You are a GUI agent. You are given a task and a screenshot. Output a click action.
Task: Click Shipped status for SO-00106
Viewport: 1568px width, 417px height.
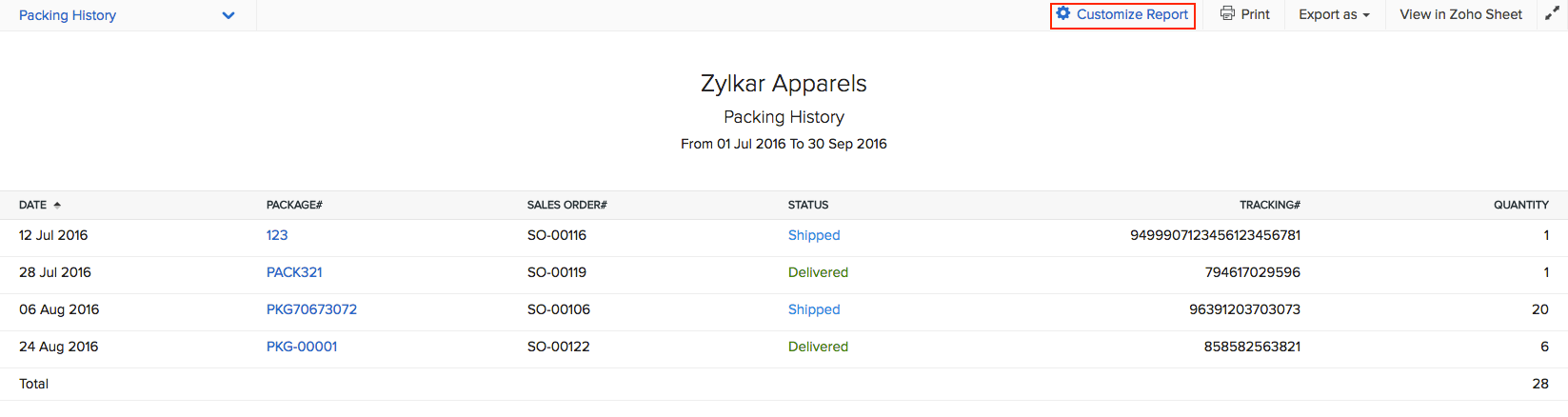click(814, 309)
